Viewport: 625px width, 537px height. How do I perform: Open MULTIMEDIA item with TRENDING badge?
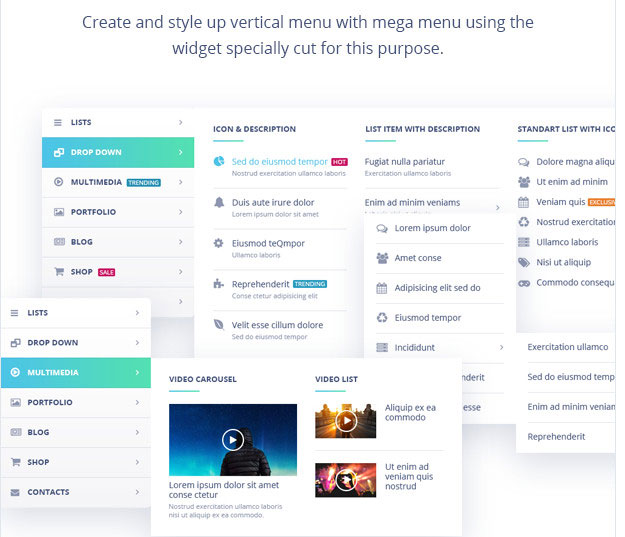pyautogui.click(x=118, y=182)
